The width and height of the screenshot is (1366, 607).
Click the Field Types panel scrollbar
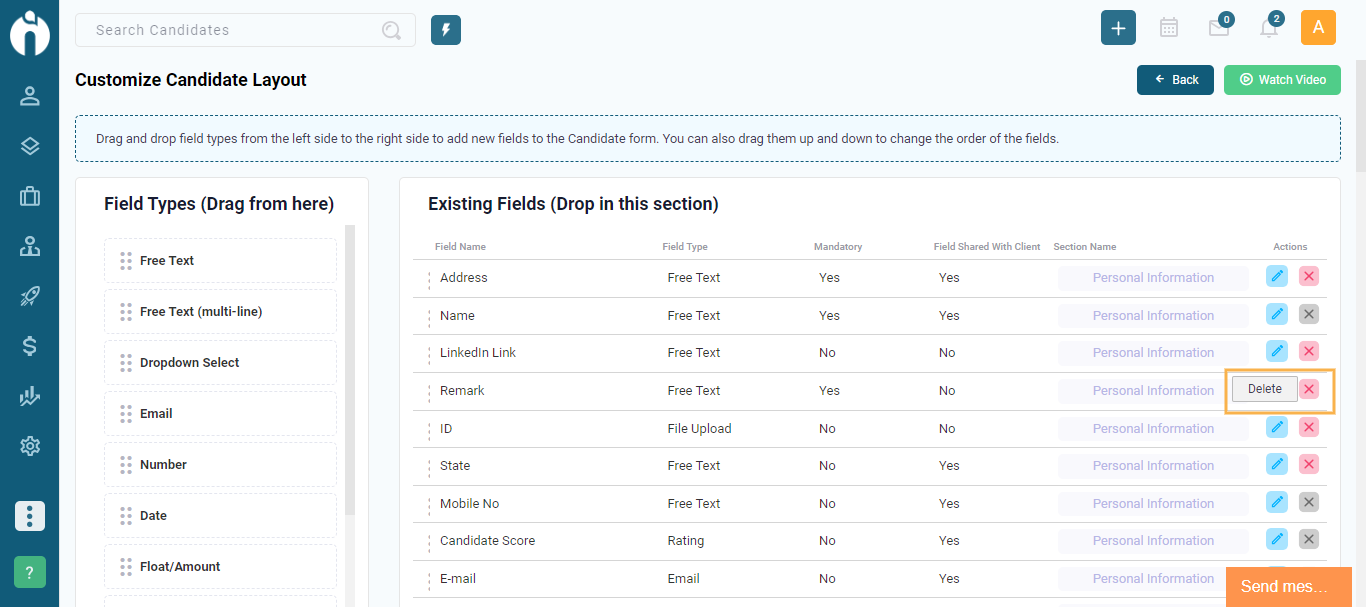tap(350, 370)
